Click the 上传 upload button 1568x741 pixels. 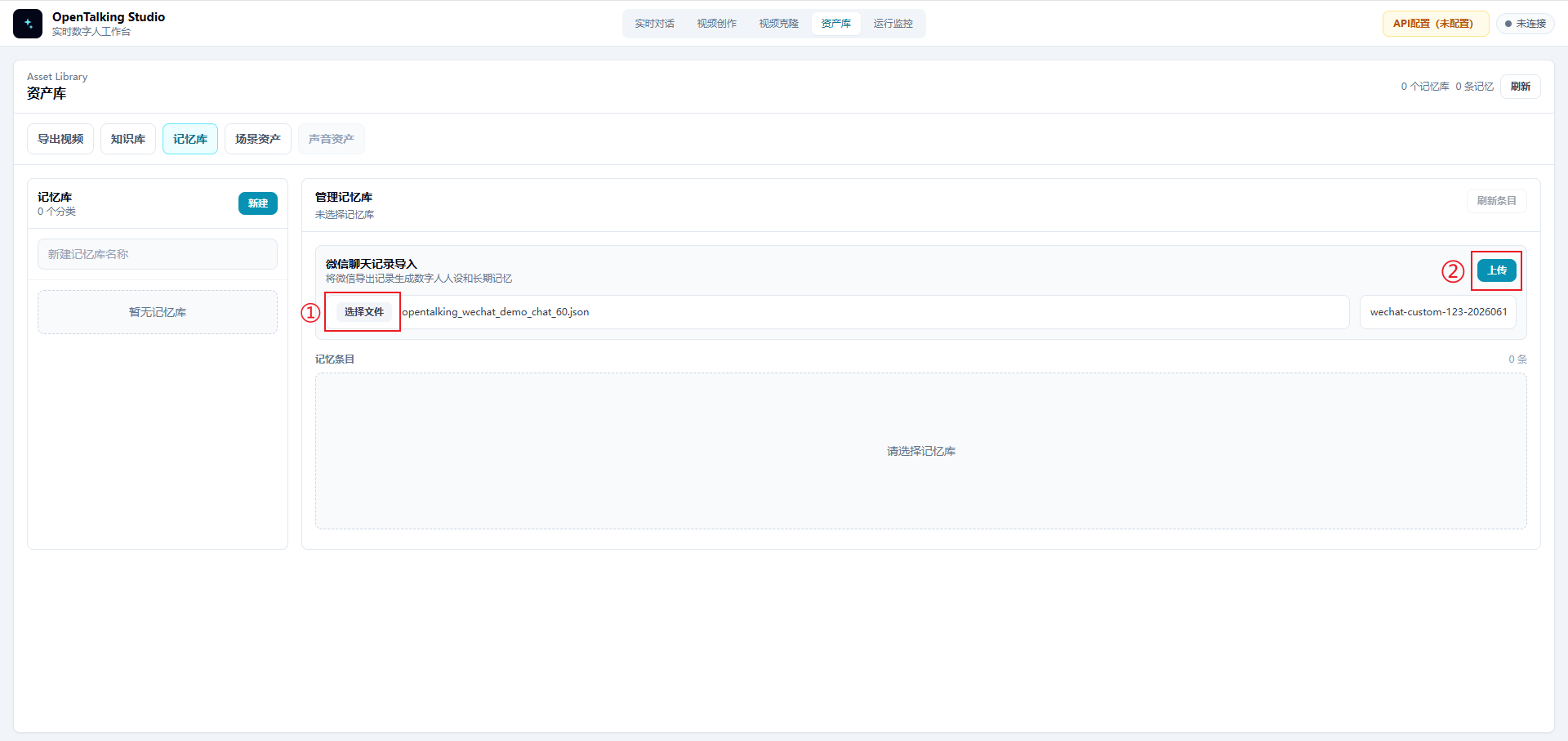1497,270
